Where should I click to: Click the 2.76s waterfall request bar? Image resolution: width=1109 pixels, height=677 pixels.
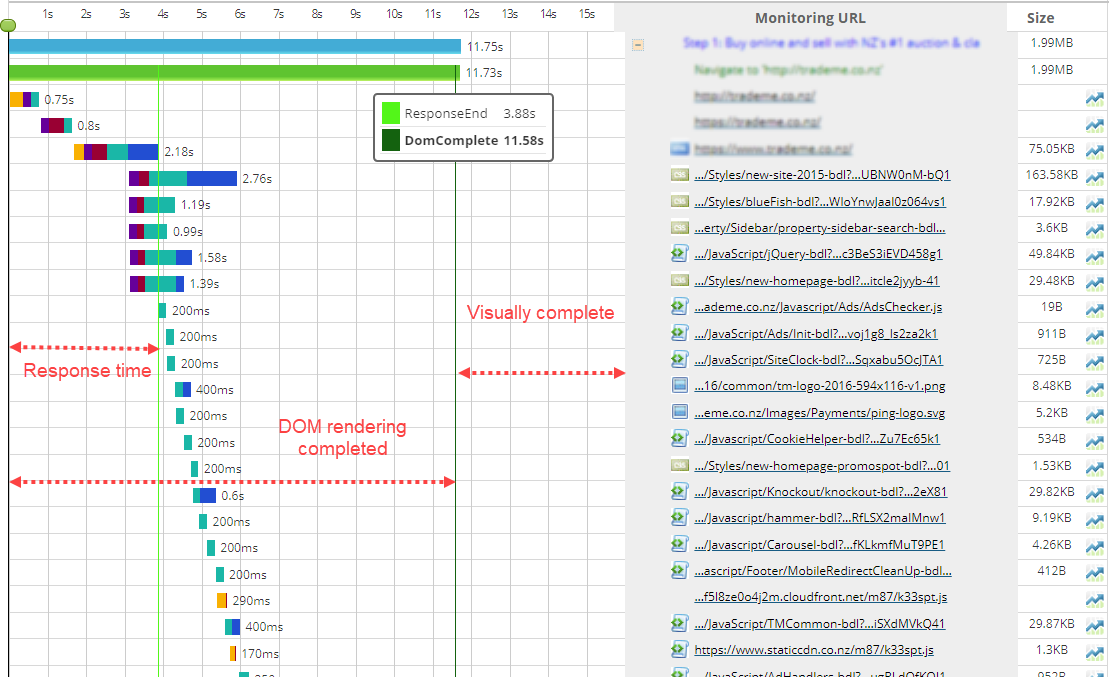click(x=183, y=178)
